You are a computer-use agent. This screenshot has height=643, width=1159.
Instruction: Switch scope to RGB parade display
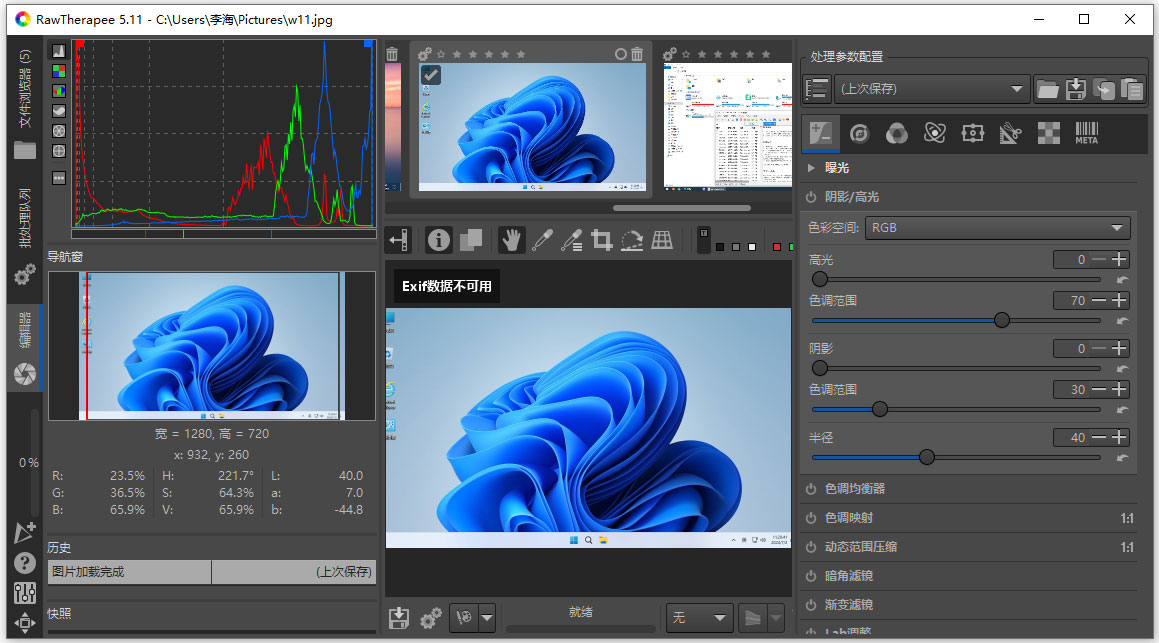[x=59, y=91]
